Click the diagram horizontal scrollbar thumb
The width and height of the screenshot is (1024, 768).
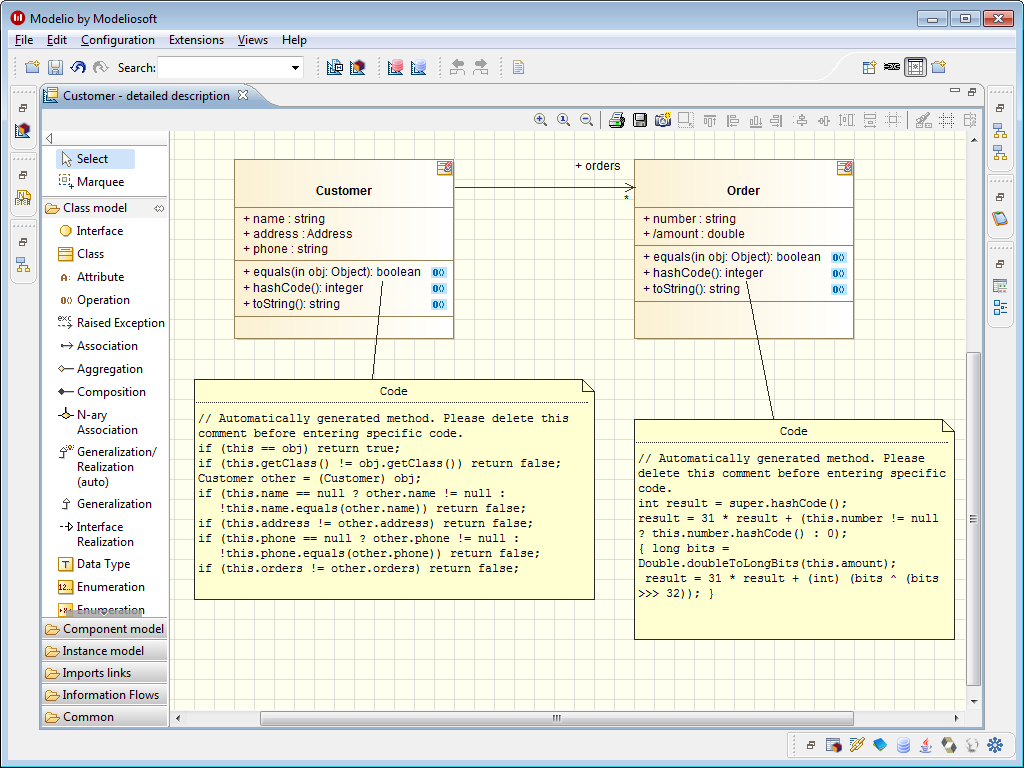tap(556, 718)
